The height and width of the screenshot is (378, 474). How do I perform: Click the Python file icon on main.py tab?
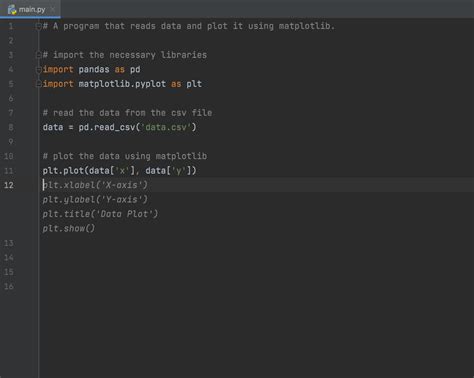(12, 10)
